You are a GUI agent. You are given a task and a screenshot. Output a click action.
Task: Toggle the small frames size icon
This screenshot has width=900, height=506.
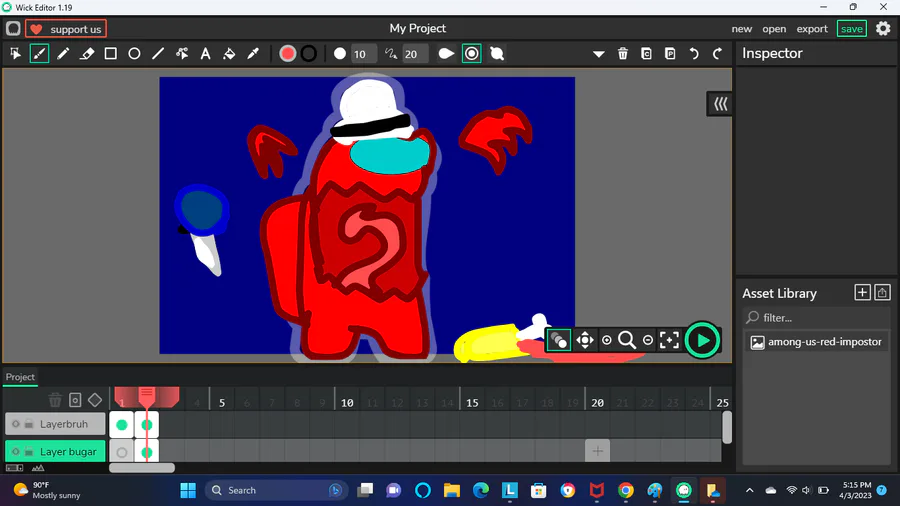[14, 468]
